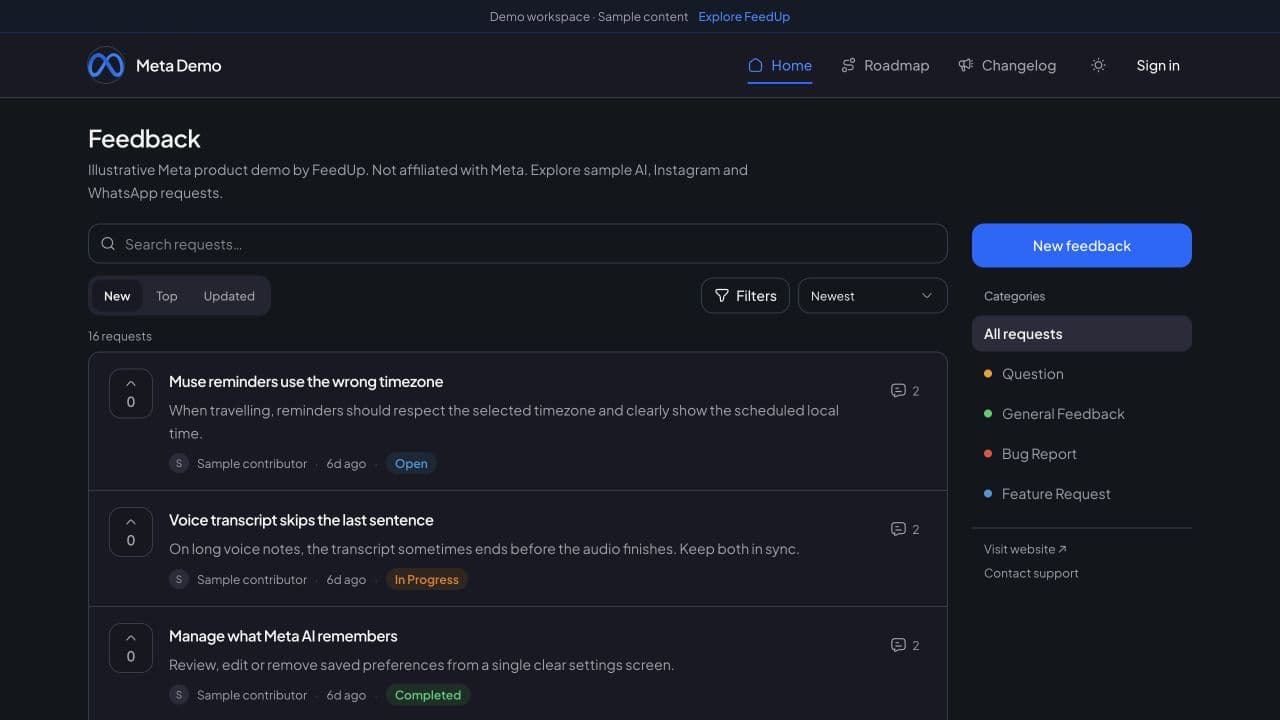Viewport: 1280px width, 720px height.
Task: Upvote Manage what Meta AI remembers
Action: point(131,647)
